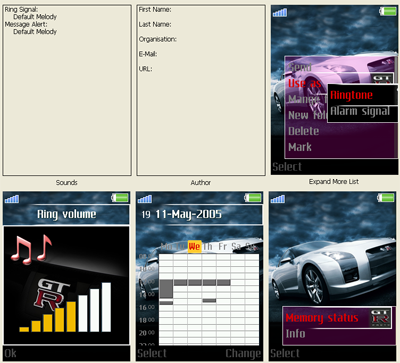Click battery icon on calendar screen
Viewport: 400px width, 363px height.
tap(253, 198)
